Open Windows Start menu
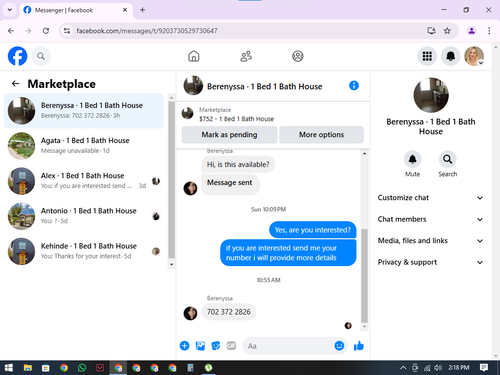This screenshot has width=500, height=375. coord(9,368)
